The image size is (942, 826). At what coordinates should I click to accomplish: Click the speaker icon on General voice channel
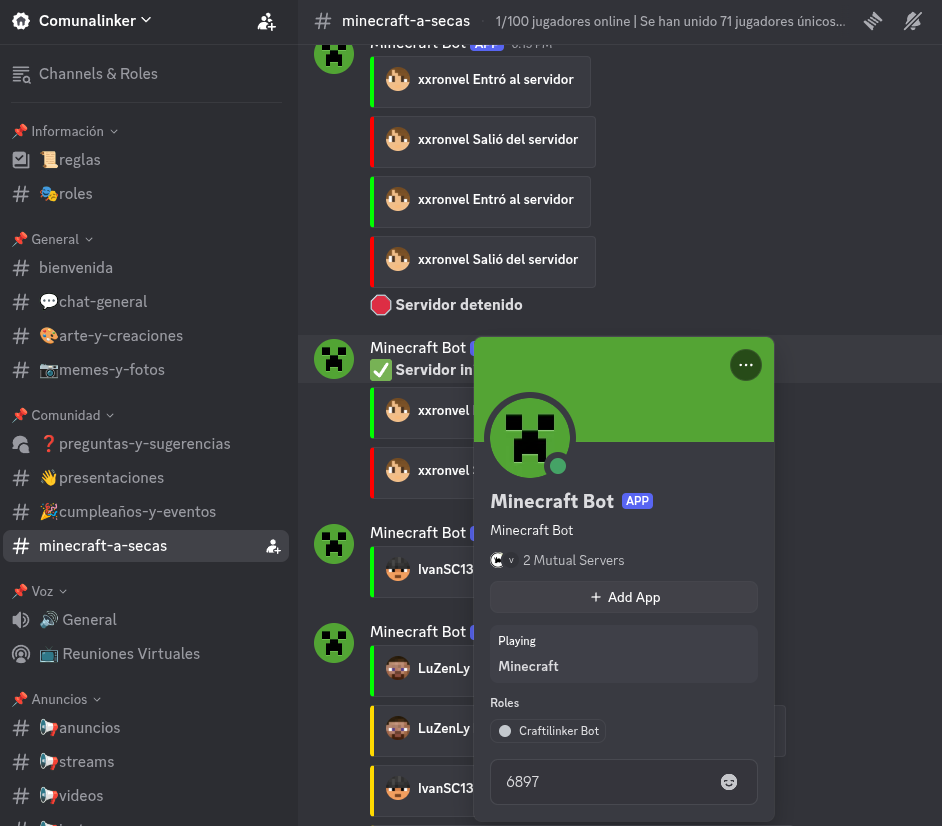pos(20,619)
